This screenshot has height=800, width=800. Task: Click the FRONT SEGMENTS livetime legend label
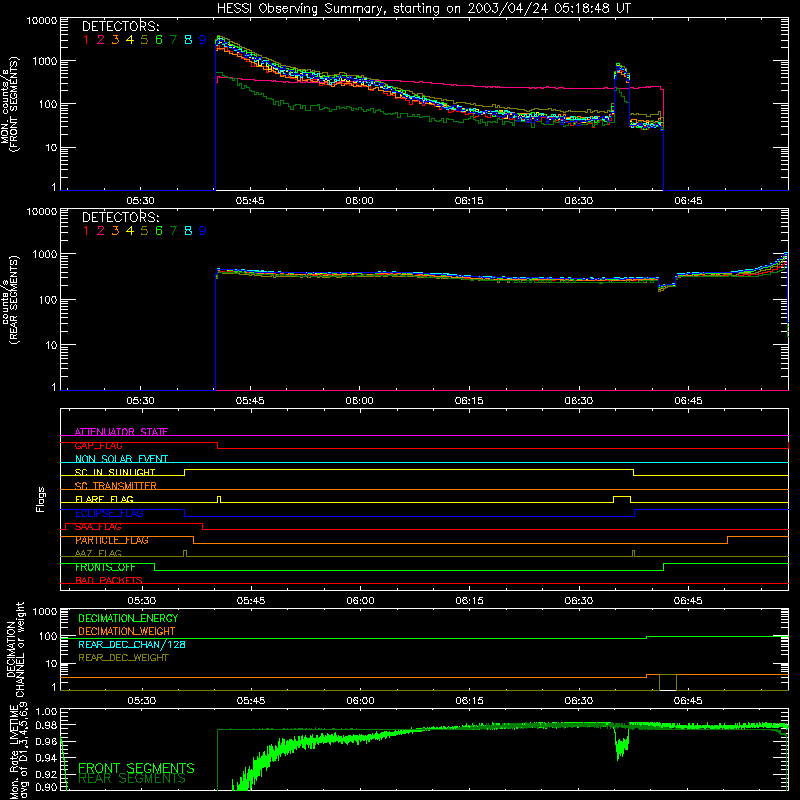point(136,768)
